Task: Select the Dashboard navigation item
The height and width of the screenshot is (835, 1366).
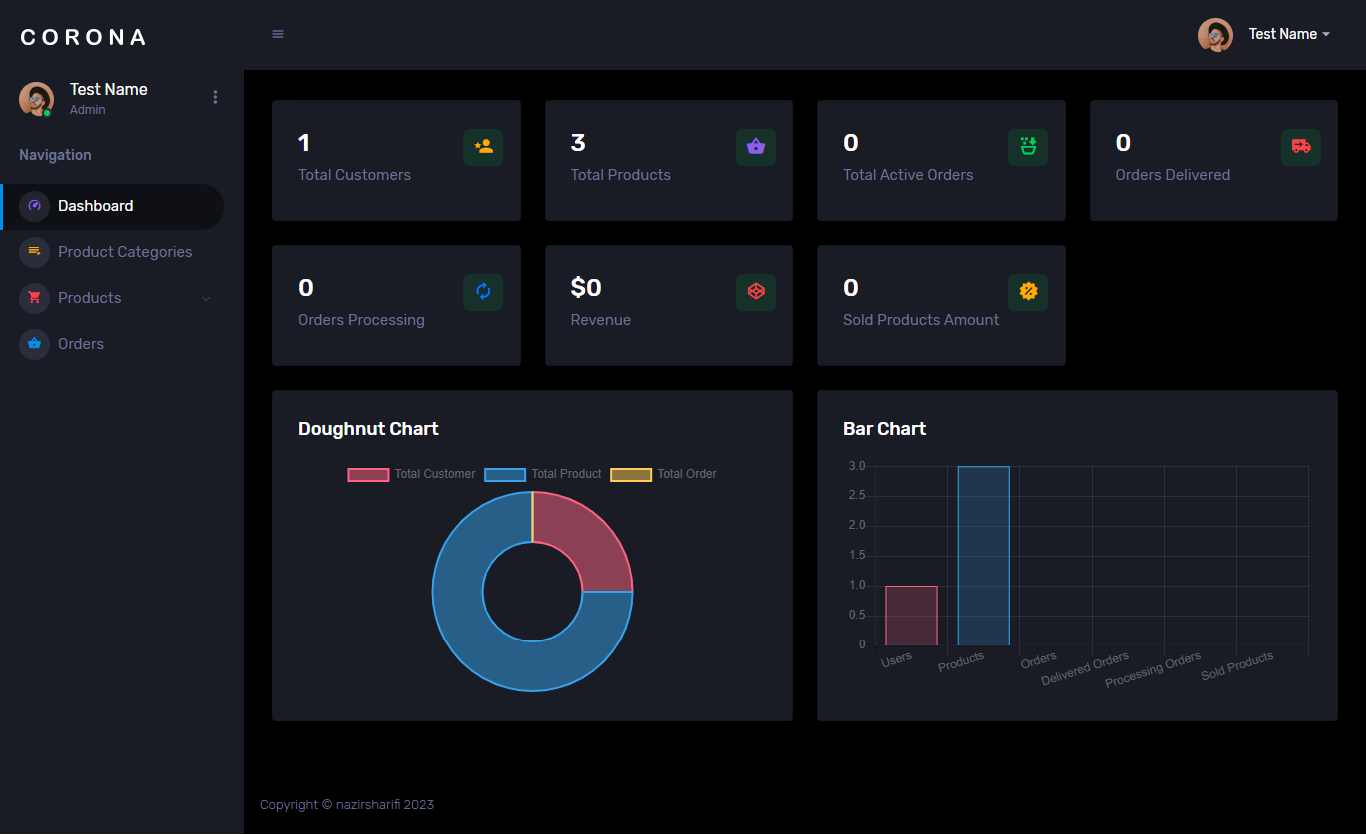Action: pos(95,206)
